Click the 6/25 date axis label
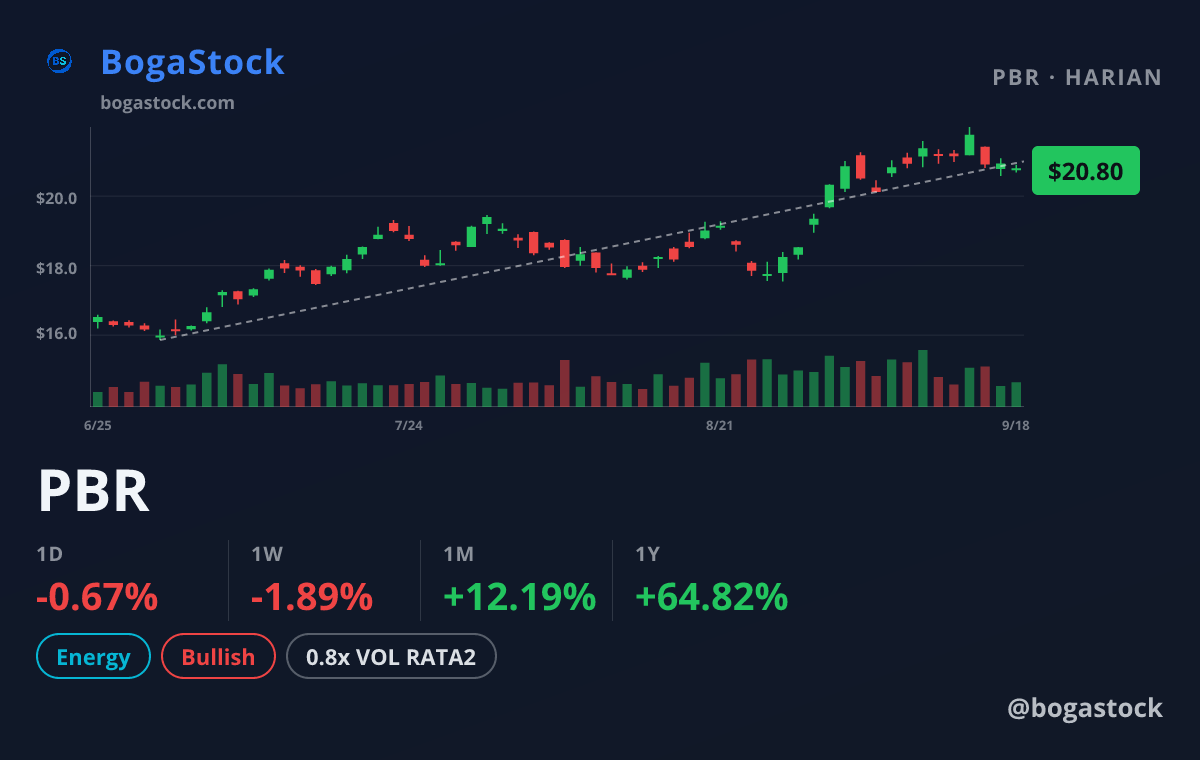This screenshot has height=760, width=1200. pos(98,426)
